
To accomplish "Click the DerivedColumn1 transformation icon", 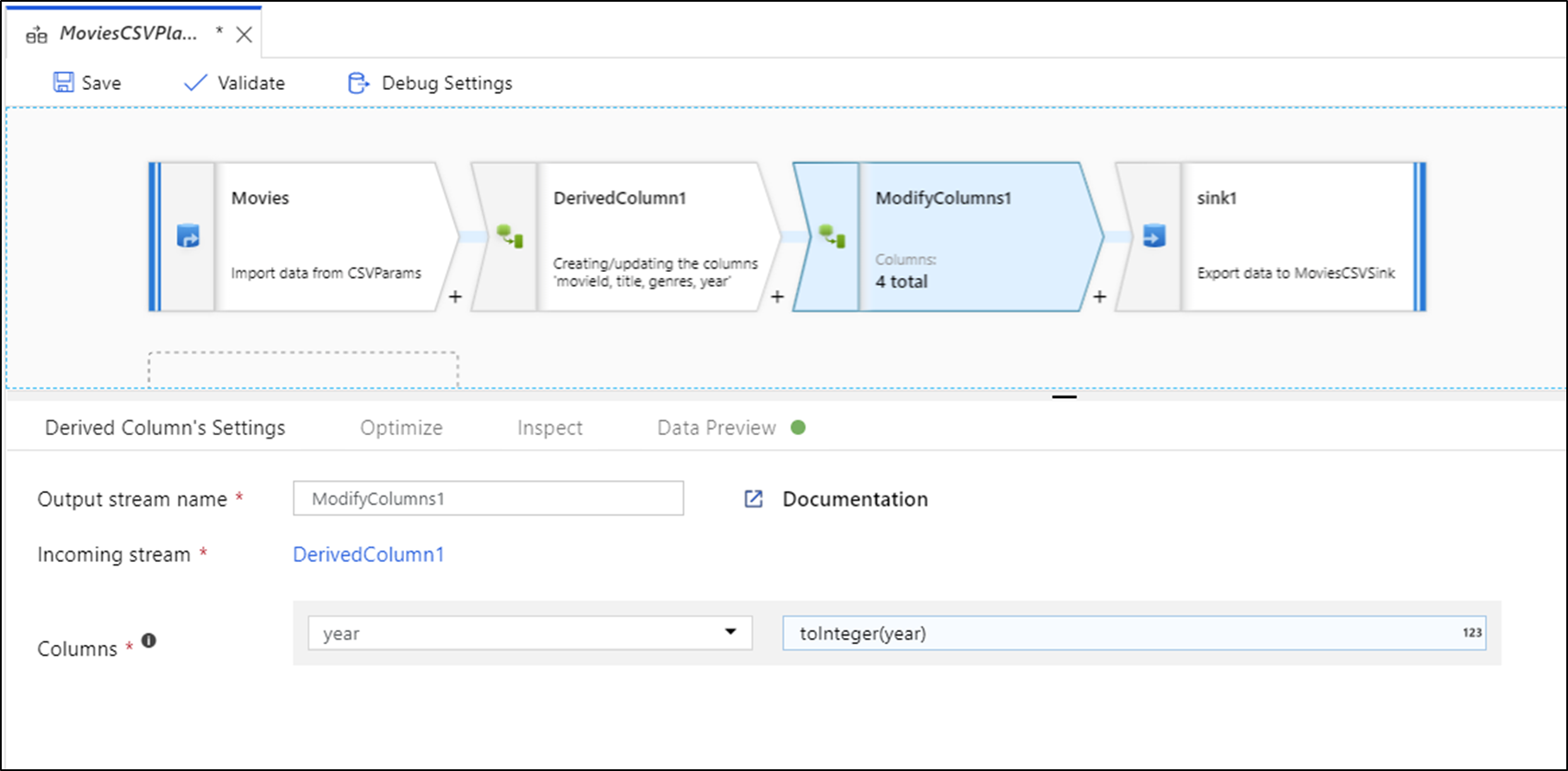I will (509, 236).
